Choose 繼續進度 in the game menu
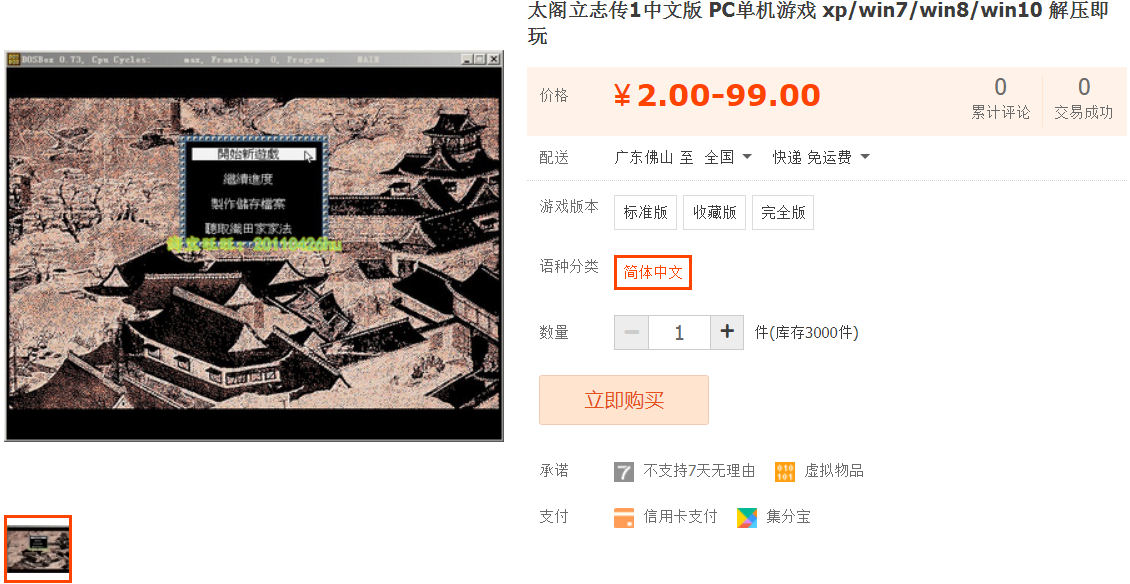The width and height of the screenshot is (1130, 584). pos(248,179)
